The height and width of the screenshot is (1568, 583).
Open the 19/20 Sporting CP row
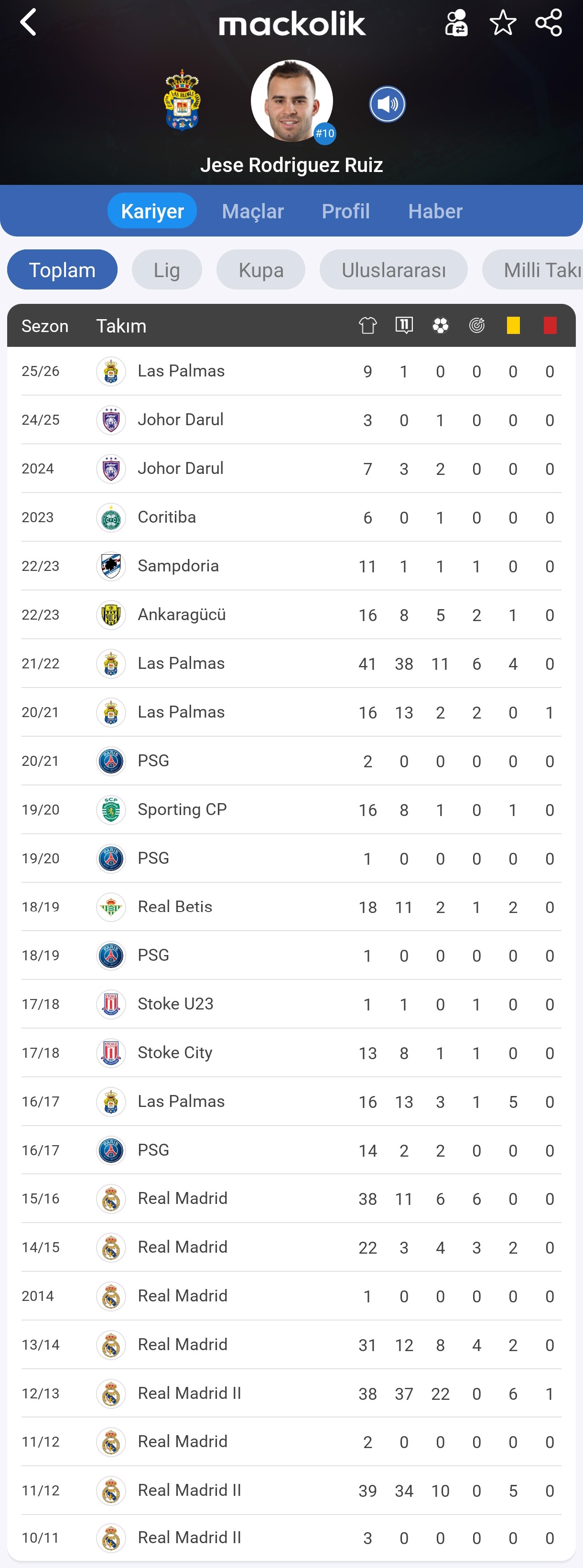click(x=291, y=810)
